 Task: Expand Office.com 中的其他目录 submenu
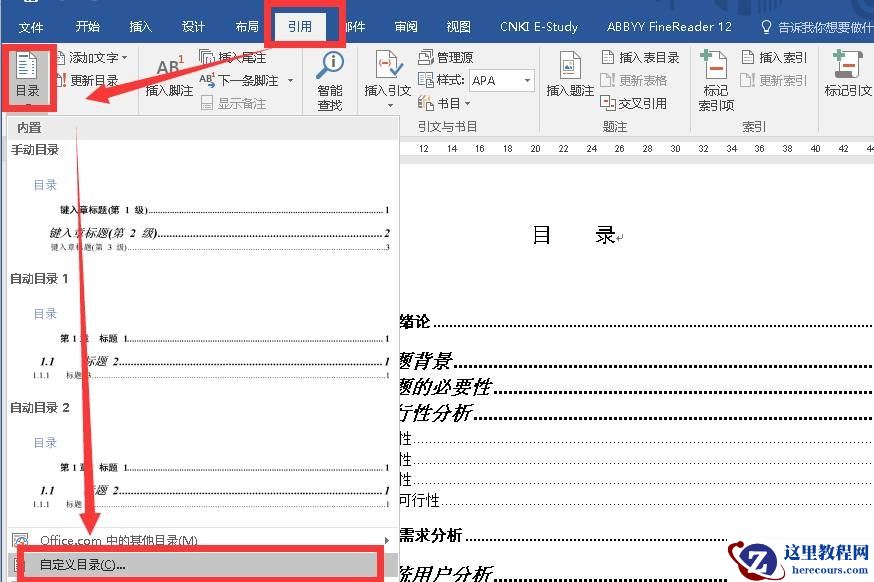click(200, 540)
